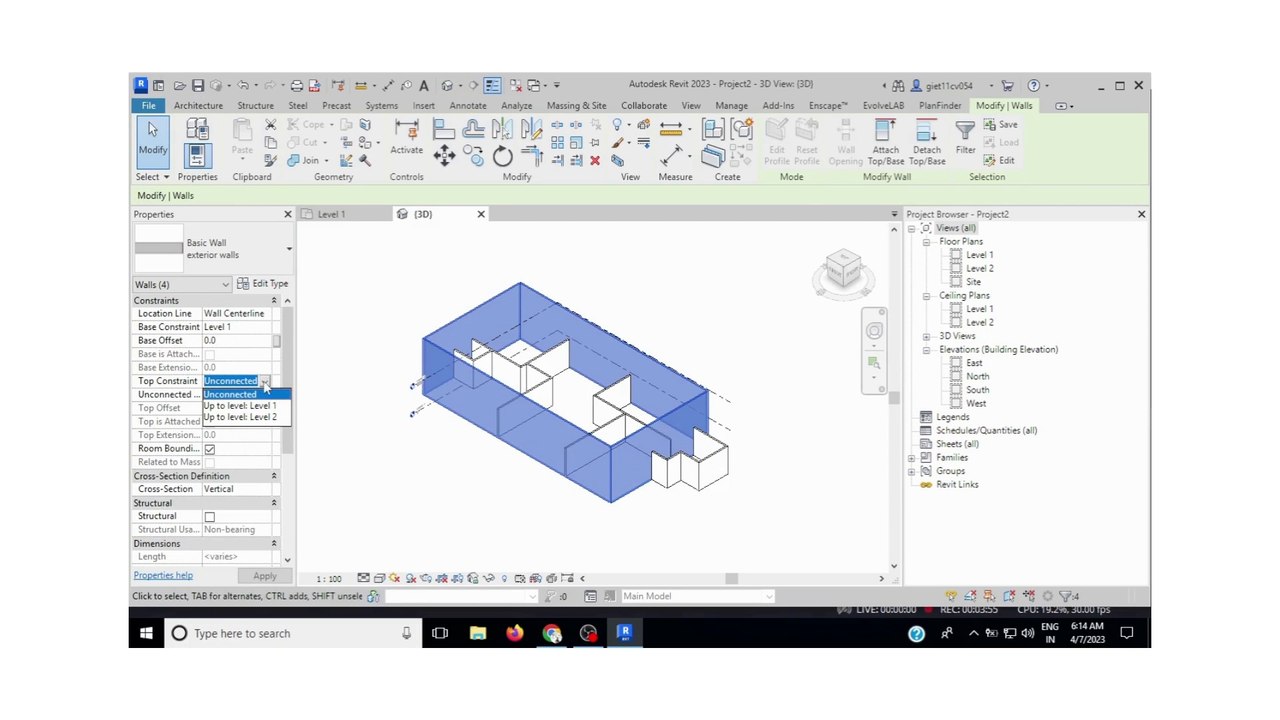Toggle the Base is Attached checkbox
This screenshot has height=720, width=1280.
coord(209,354)
